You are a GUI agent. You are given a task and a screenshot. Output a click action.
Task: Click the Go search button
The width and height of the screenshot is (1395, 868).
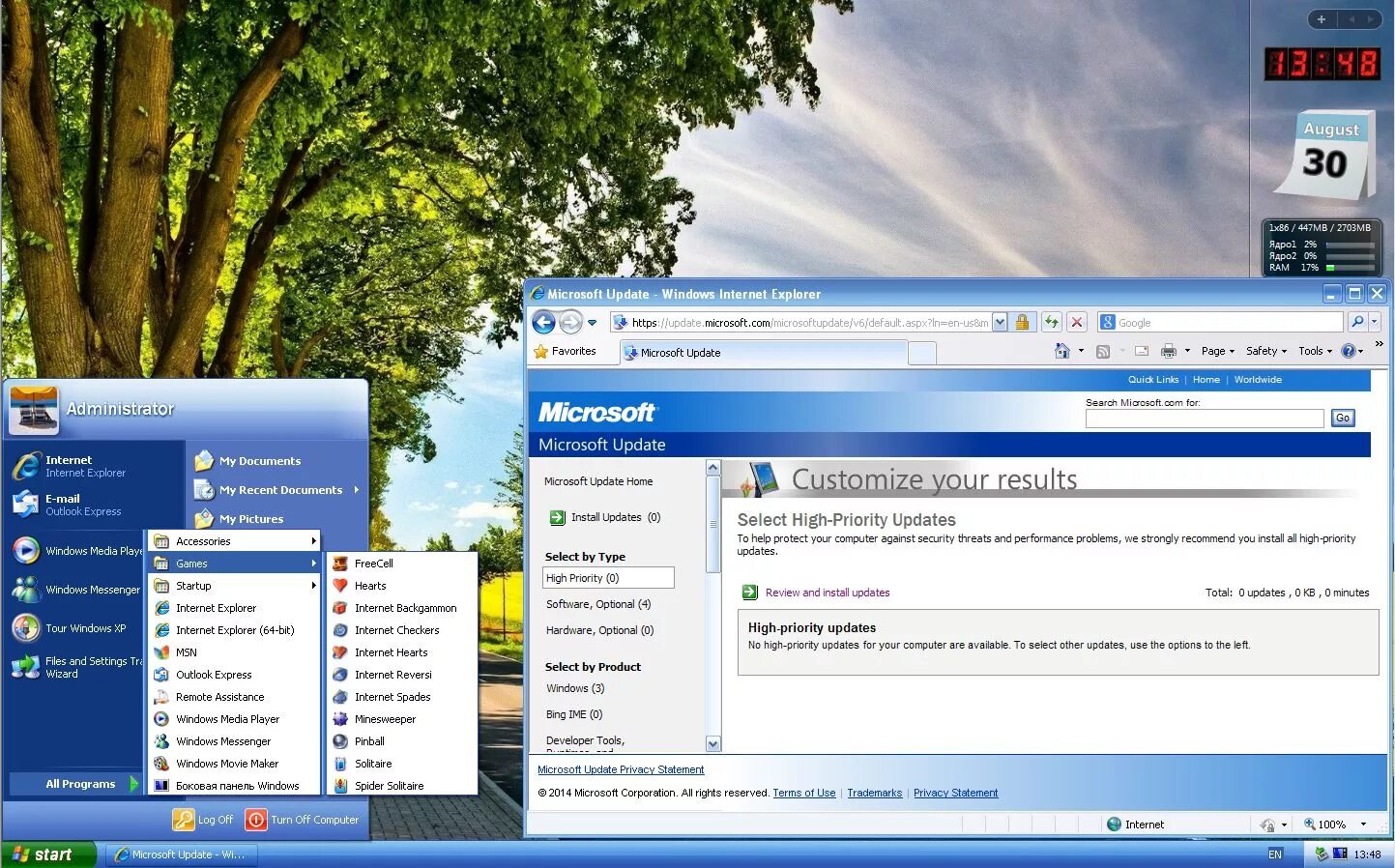point(1343,418)
